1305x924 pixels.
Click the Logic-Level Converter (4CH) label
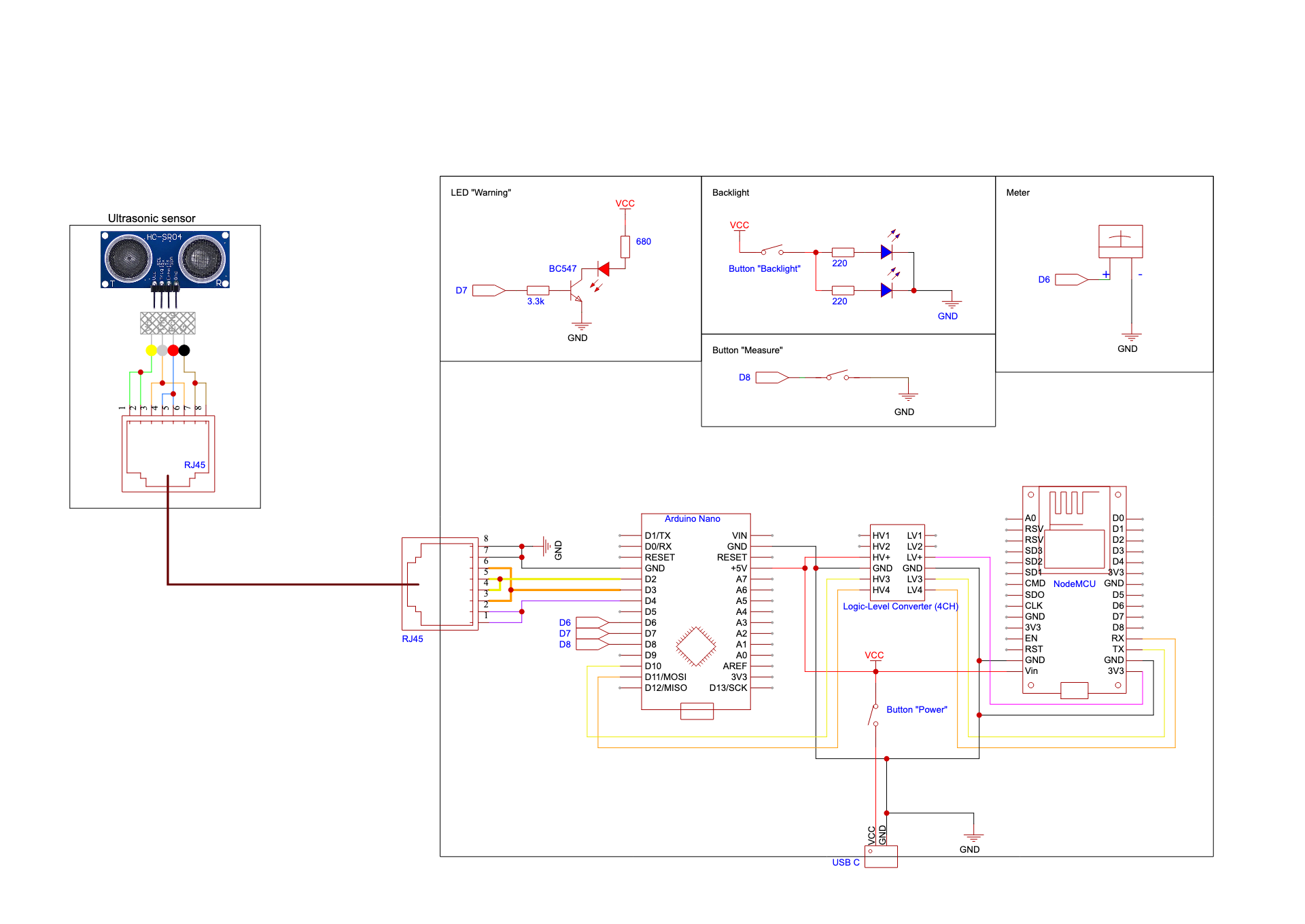[900, 607]
